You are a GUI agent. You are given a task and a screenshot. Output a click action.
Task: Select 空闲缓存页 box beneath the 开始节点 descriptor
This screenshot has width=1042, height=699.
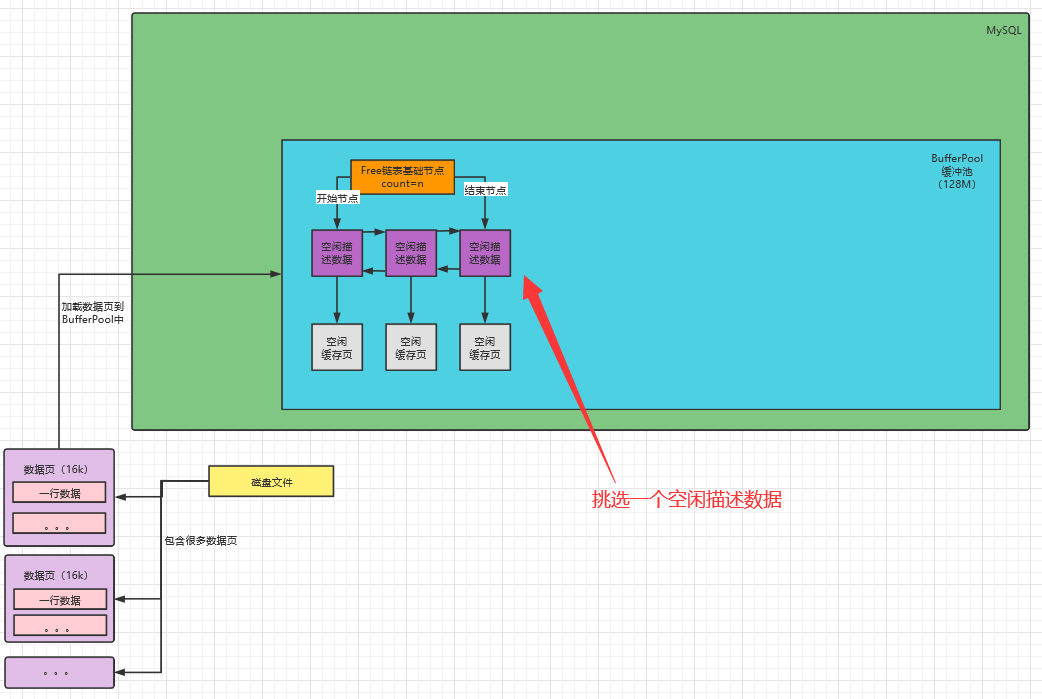[x=337, y=347]
